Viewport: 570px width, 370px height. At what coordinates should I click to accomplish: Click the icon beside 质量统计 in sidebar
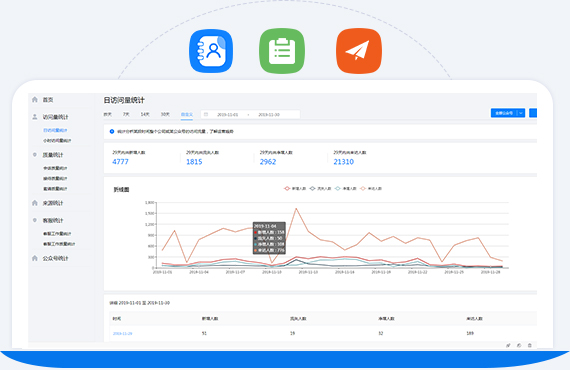point(35,154)
